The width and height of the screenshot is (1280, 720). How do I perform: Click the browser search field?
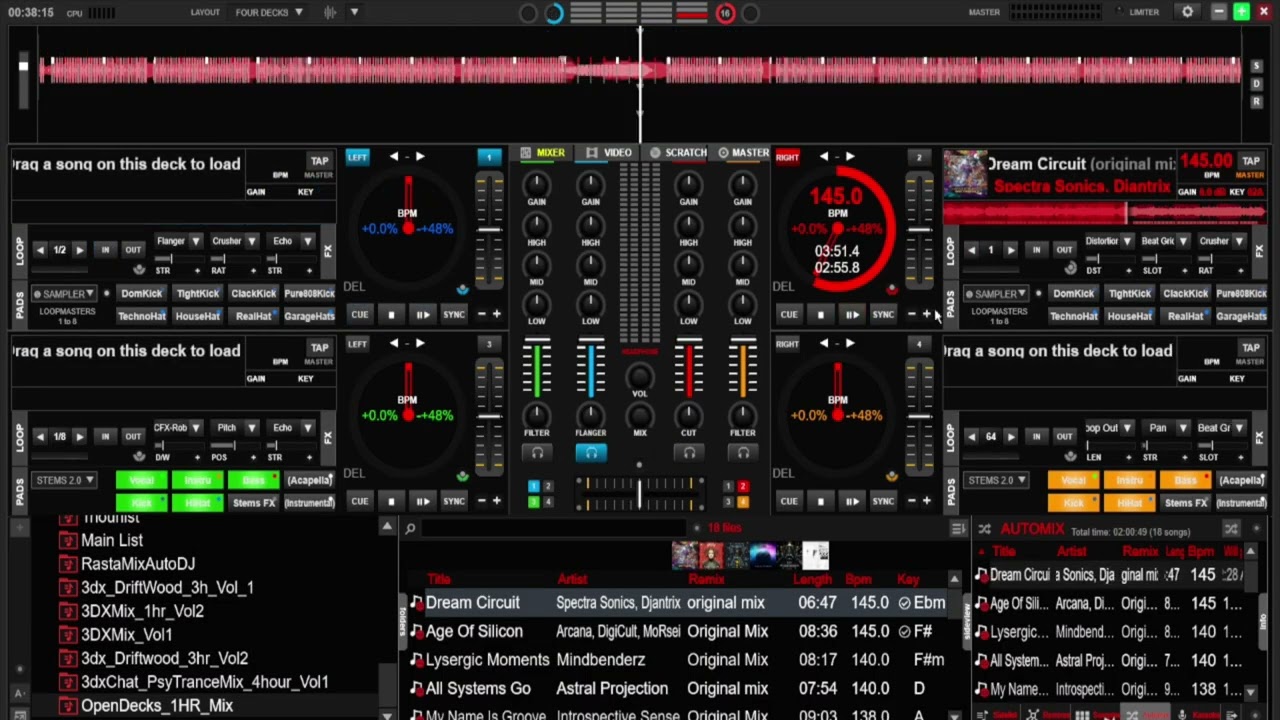pos(553,528)
